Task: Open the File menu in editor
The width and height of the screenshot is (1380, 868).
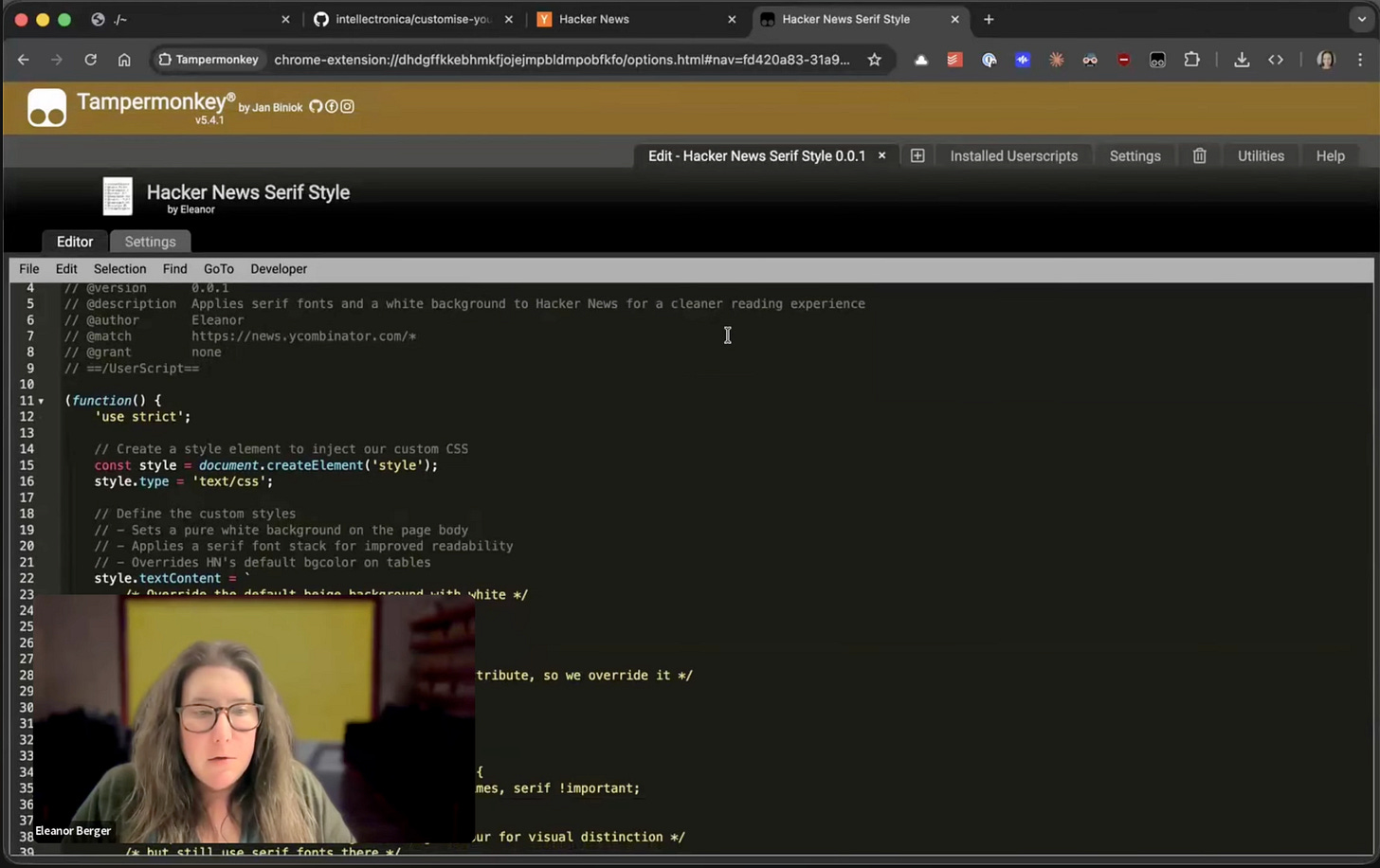Action: 29,269
